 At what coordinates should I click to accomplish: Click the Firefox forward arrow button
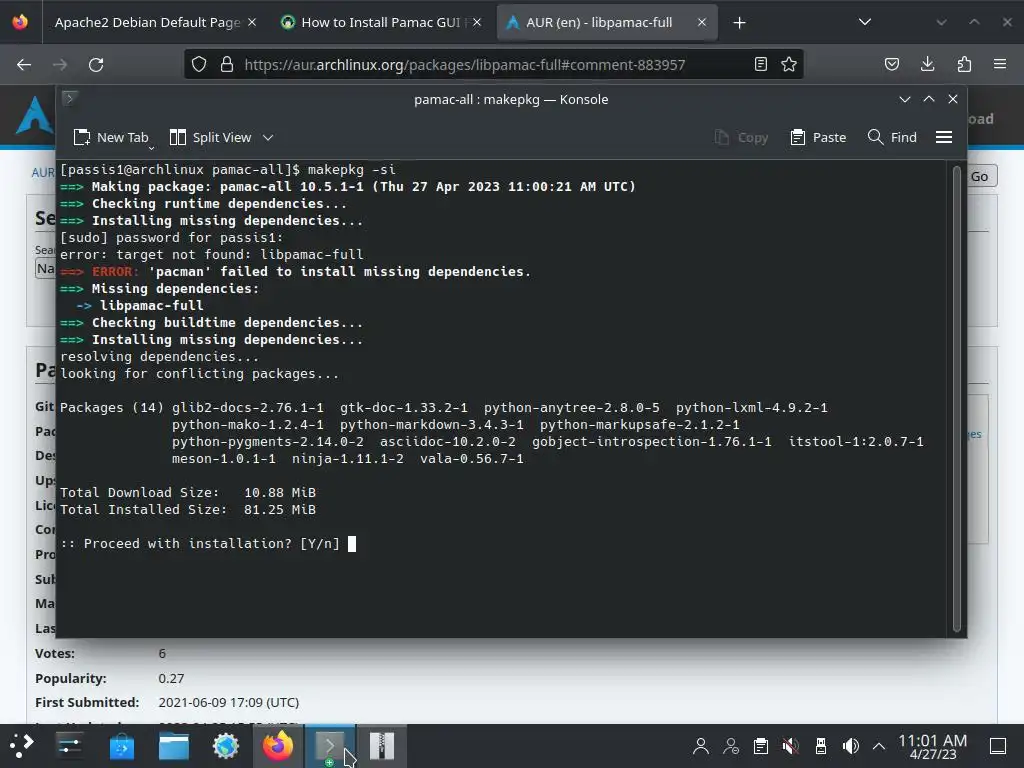pyautogui.click(x=60, y=65)
